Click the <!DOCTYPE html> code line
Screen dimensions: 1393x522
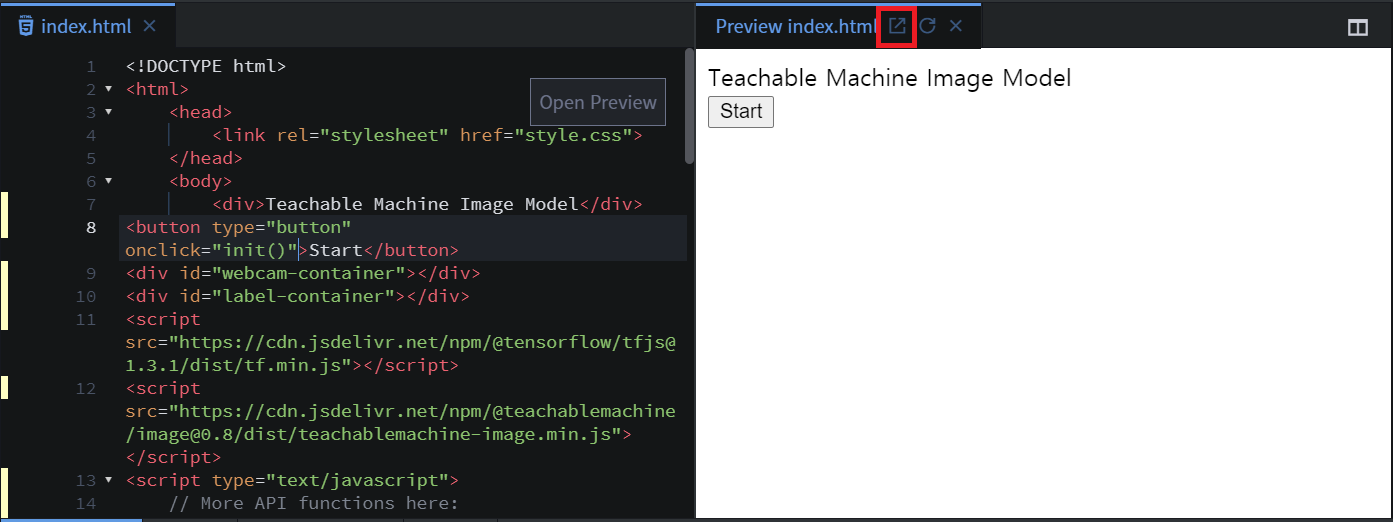pyautogui.click(x=206, y=67)
